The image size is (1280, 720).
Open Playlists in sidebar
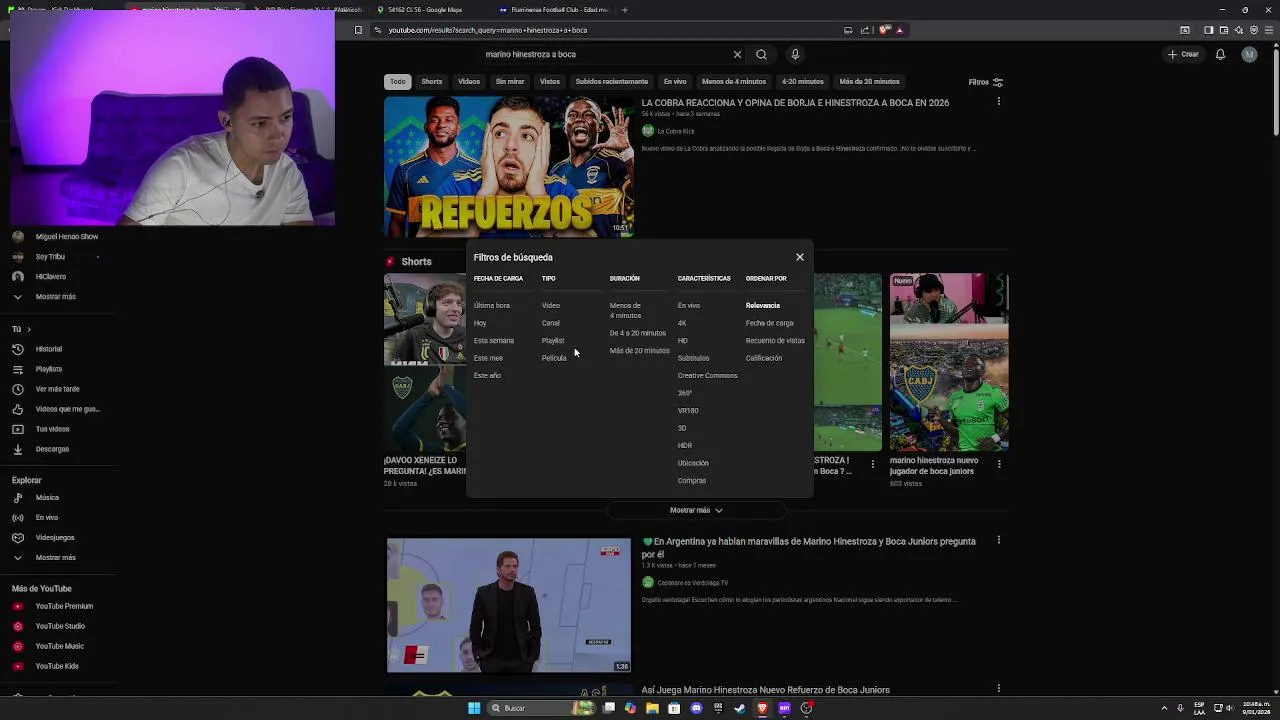pos(49,369)
